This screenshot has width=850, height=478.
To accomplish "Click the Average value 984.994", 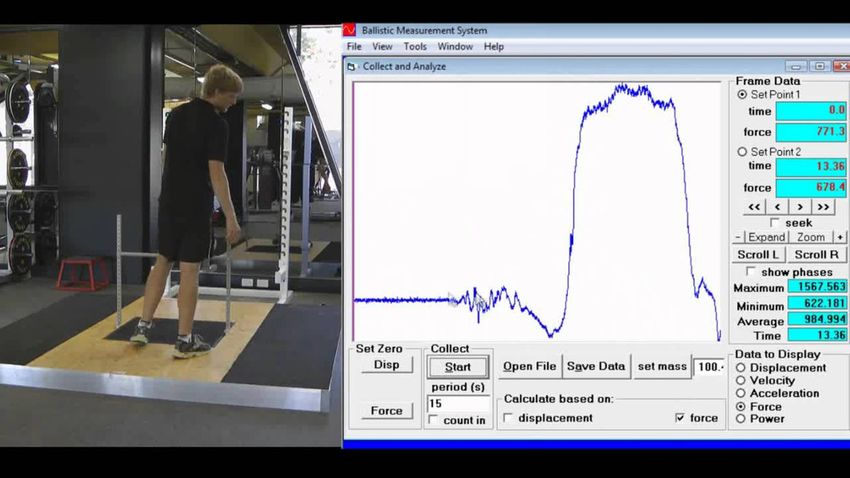I will click(x=817, y=319).
